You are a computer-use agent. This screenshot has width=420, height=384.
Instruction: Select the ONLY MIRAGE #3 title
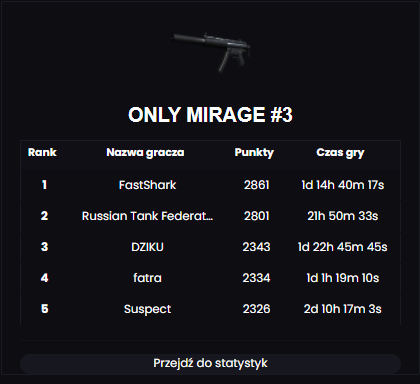(210, 115)
